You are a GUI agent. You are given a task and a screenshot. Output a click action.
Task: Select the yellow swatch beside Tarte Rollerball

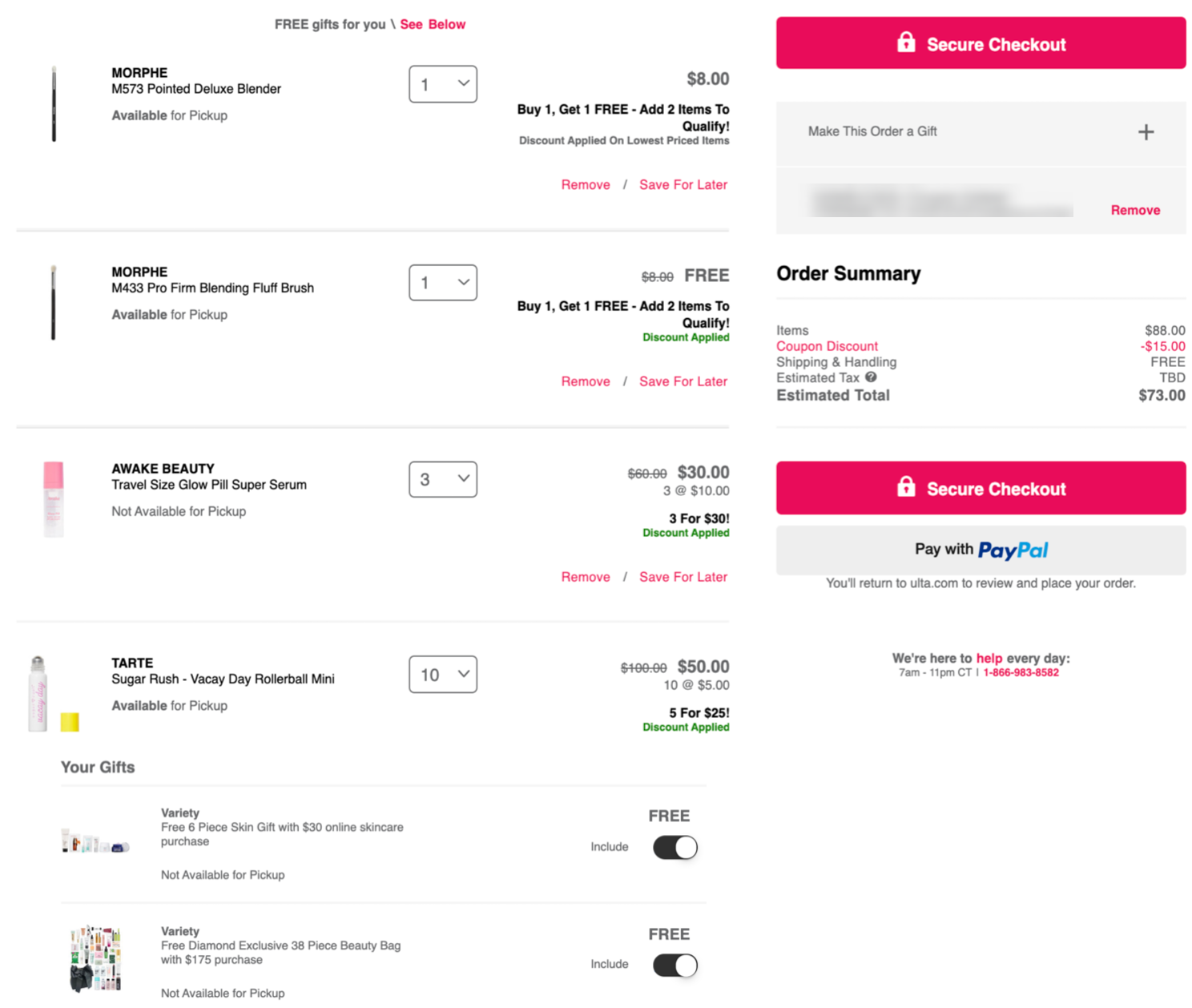tap(70, 722)
